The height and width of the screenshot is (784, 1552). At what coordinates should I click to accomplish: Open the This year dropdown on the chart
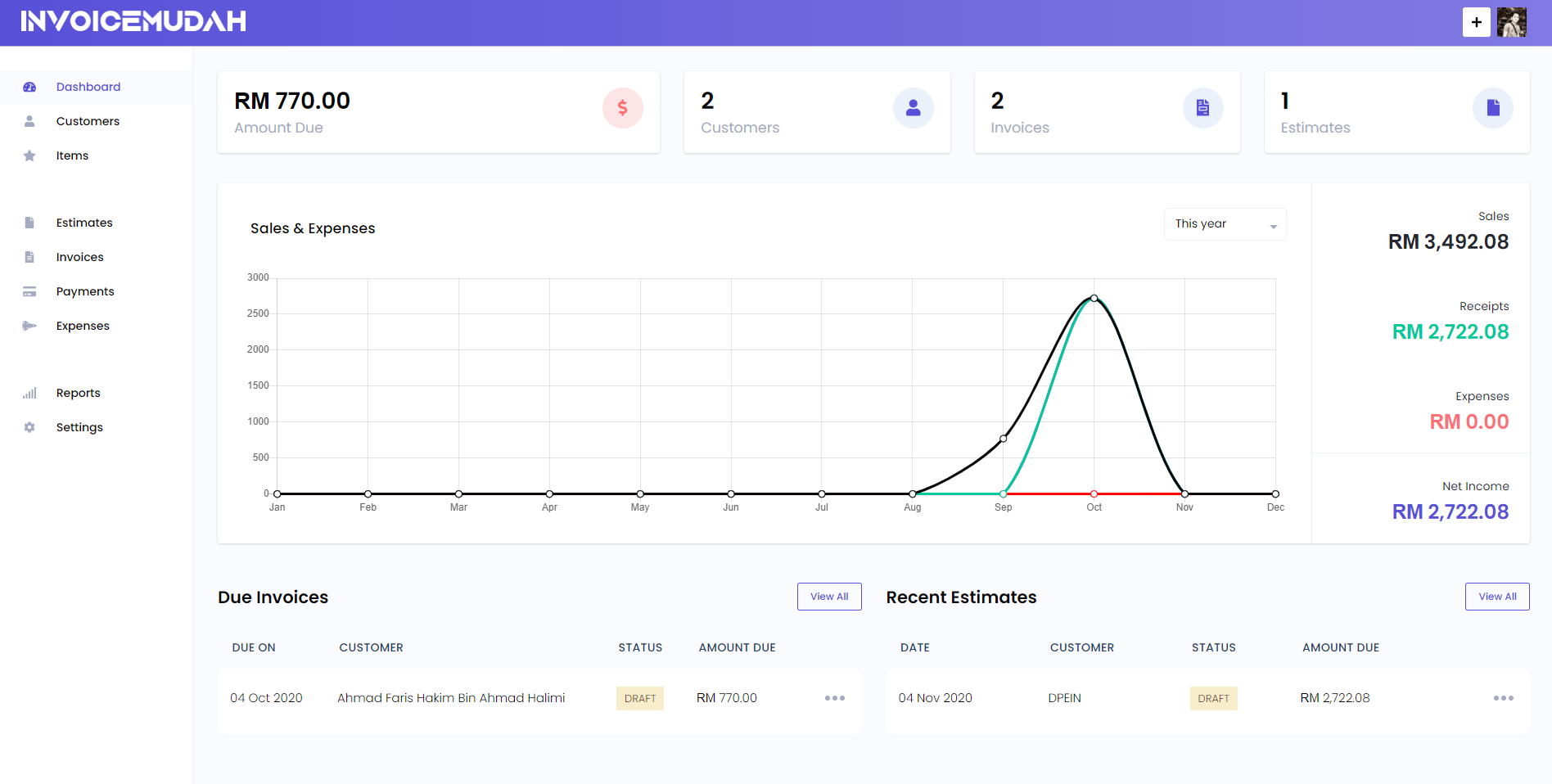1225,223
